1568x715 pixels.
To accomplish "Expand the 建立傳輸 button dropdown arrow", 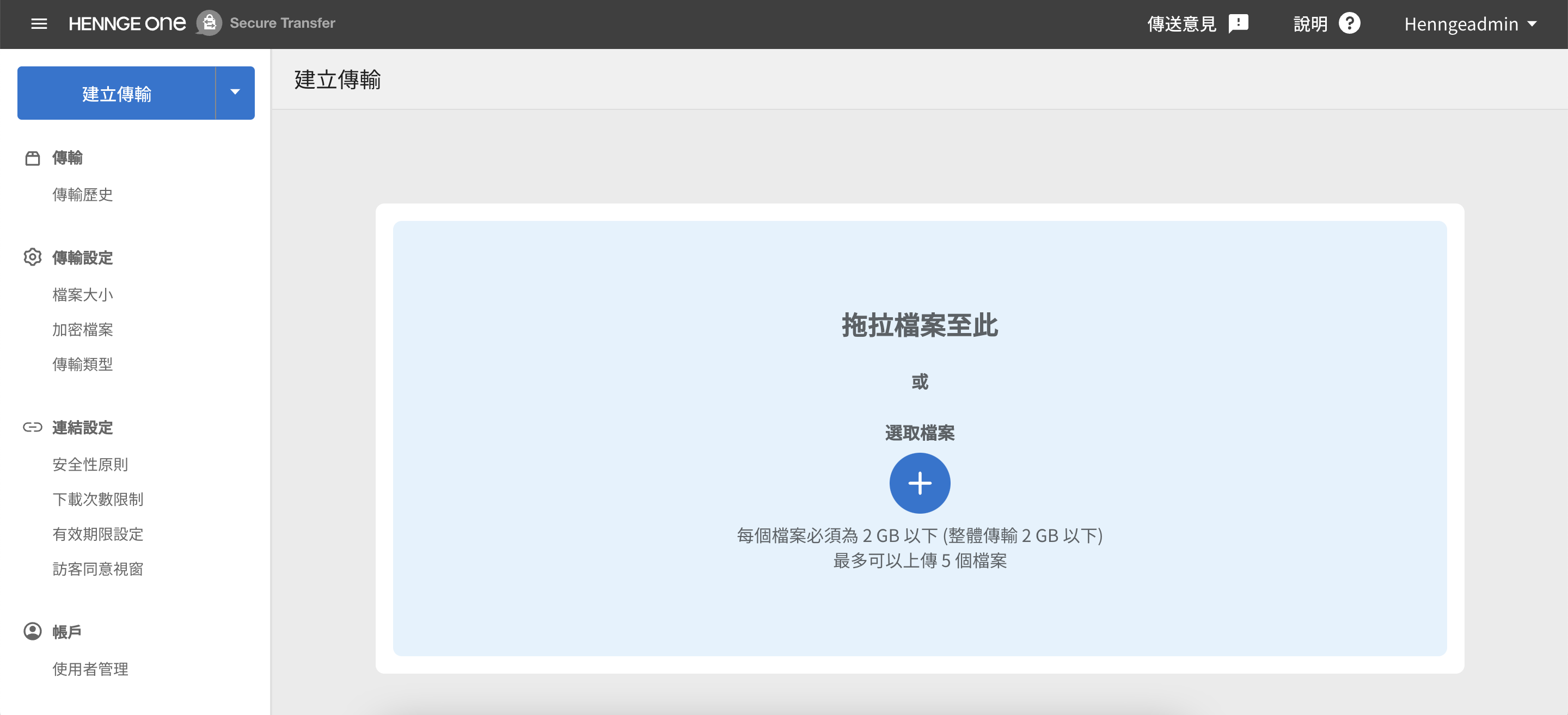I will pyautogui.click(x=235, y=93).
